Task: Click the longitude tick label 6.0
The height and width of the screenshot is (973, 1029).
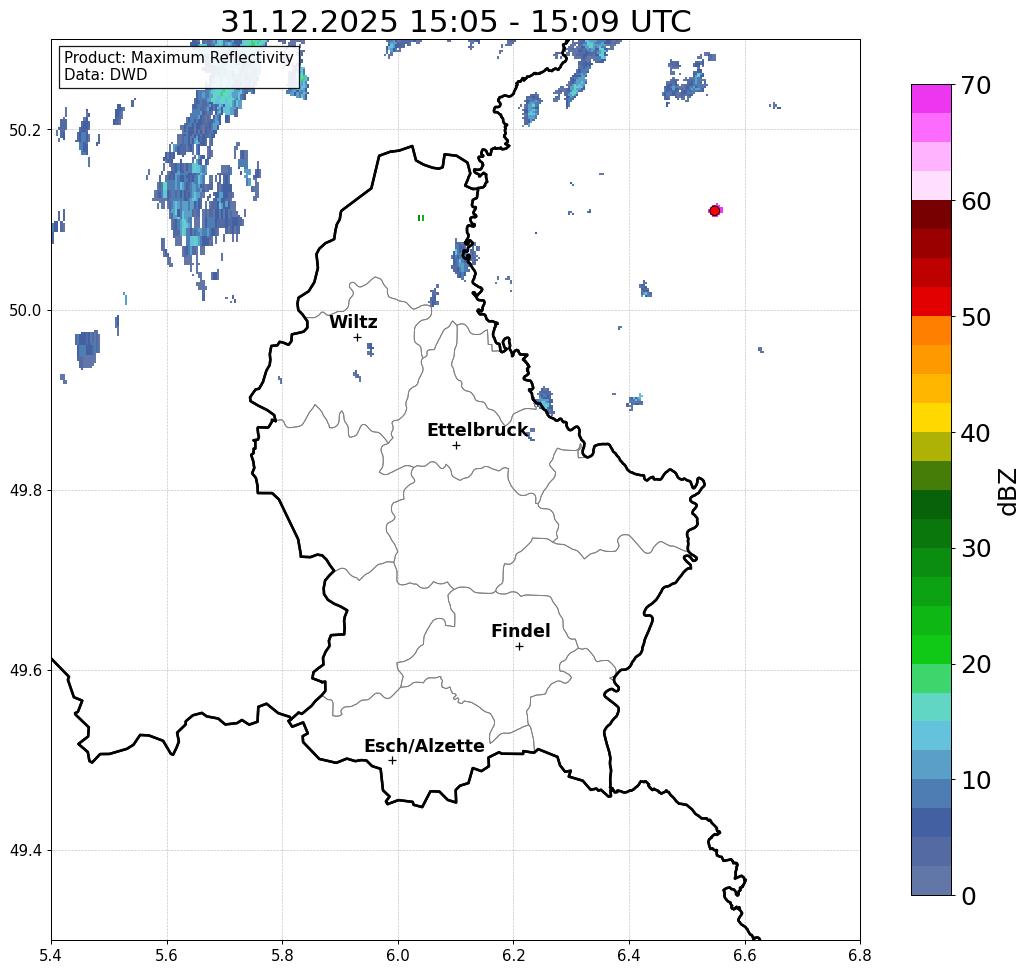Action: [x=398, y=955]
